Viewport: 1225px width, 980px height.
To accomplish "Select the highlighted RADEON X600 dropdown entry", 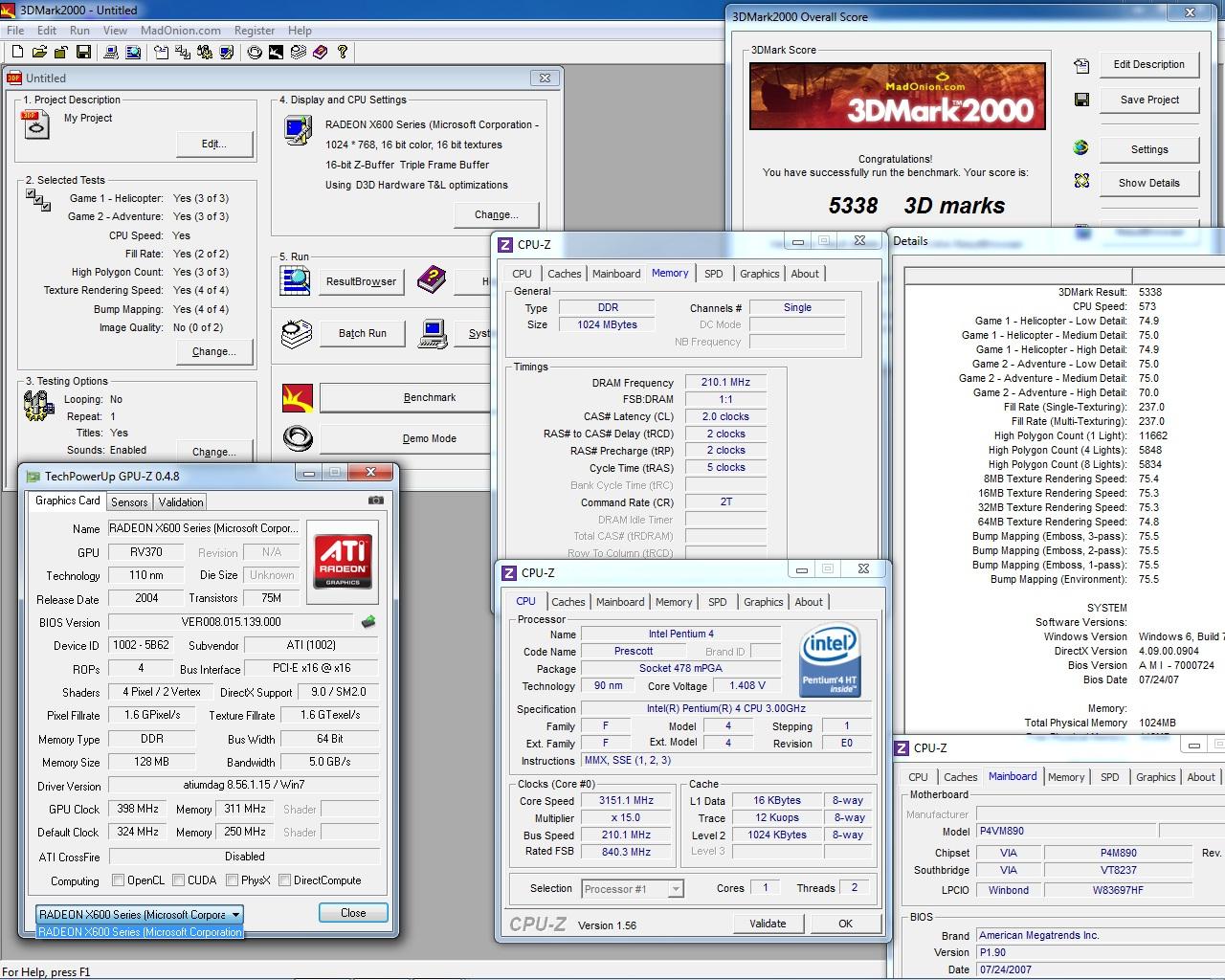I will pos(140,932).
